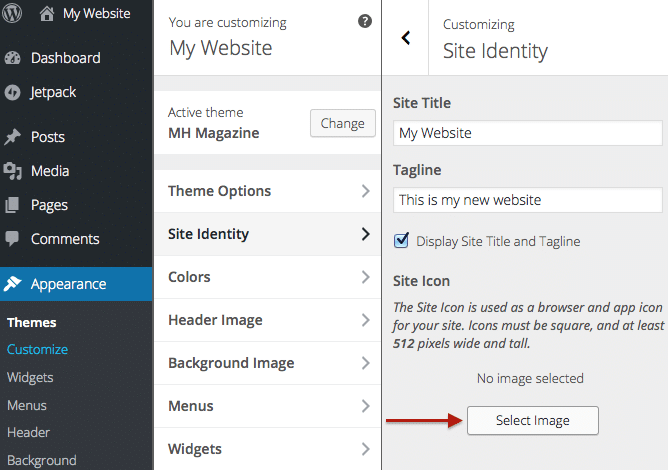668x470 pixels.
Task: Click the Media icon in sidebar
Action: 12,171
